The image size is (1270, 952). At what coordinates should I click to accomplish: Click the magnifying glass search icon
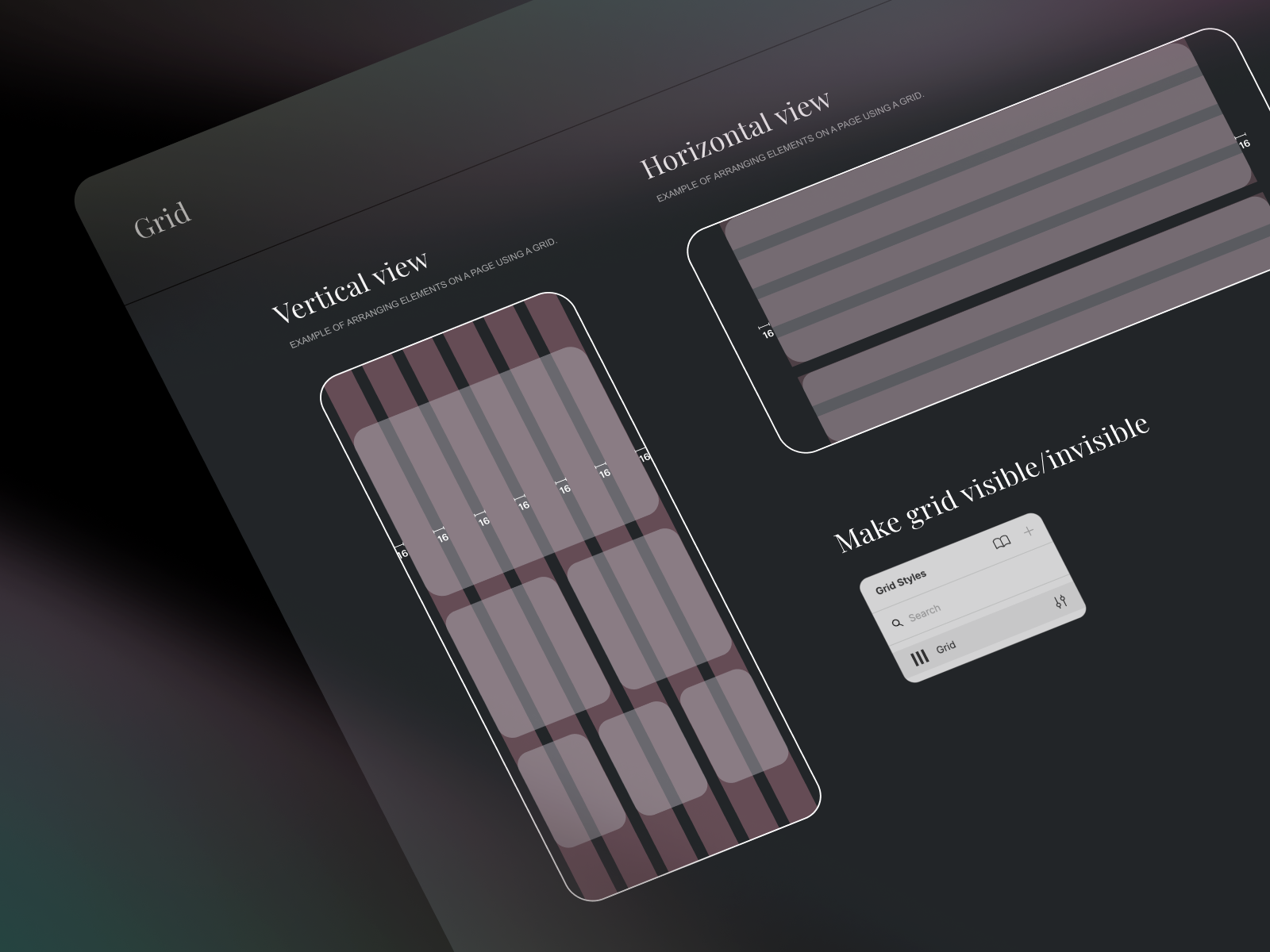899,621
